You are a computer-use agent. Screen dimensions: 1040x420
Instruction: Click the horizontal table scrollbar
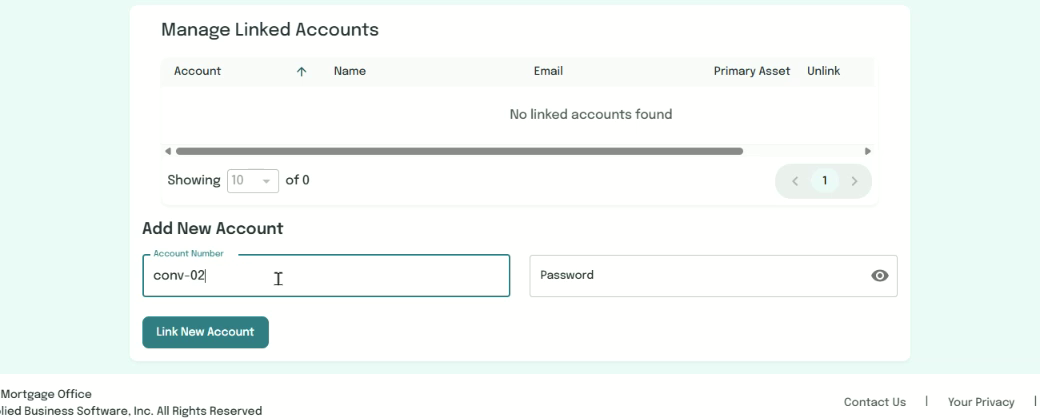coord(460,152)
